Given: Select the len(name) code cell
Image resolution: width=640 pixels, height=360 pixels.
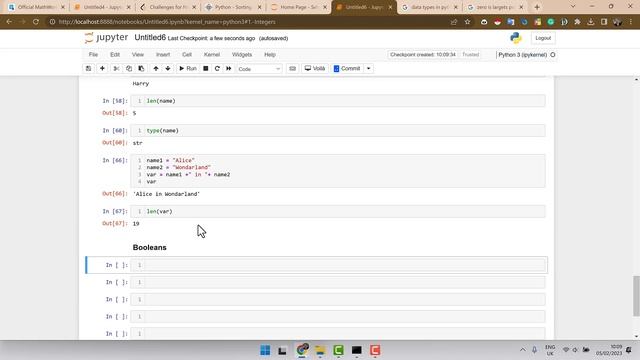Looking at the screenshot, I should pyautogui.click(x=338, y=101).
